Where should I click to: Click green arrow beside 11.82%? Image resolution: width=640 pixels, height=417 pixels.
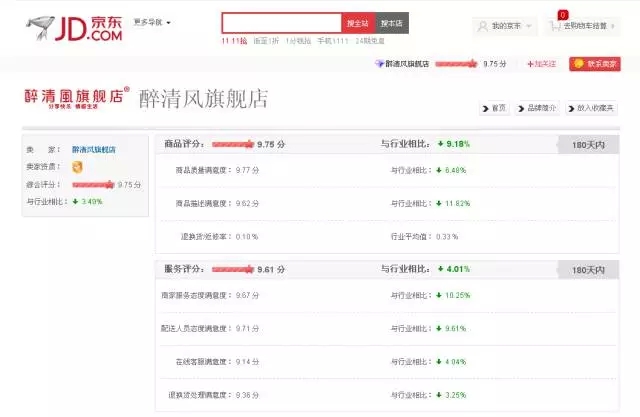[439, 203]
